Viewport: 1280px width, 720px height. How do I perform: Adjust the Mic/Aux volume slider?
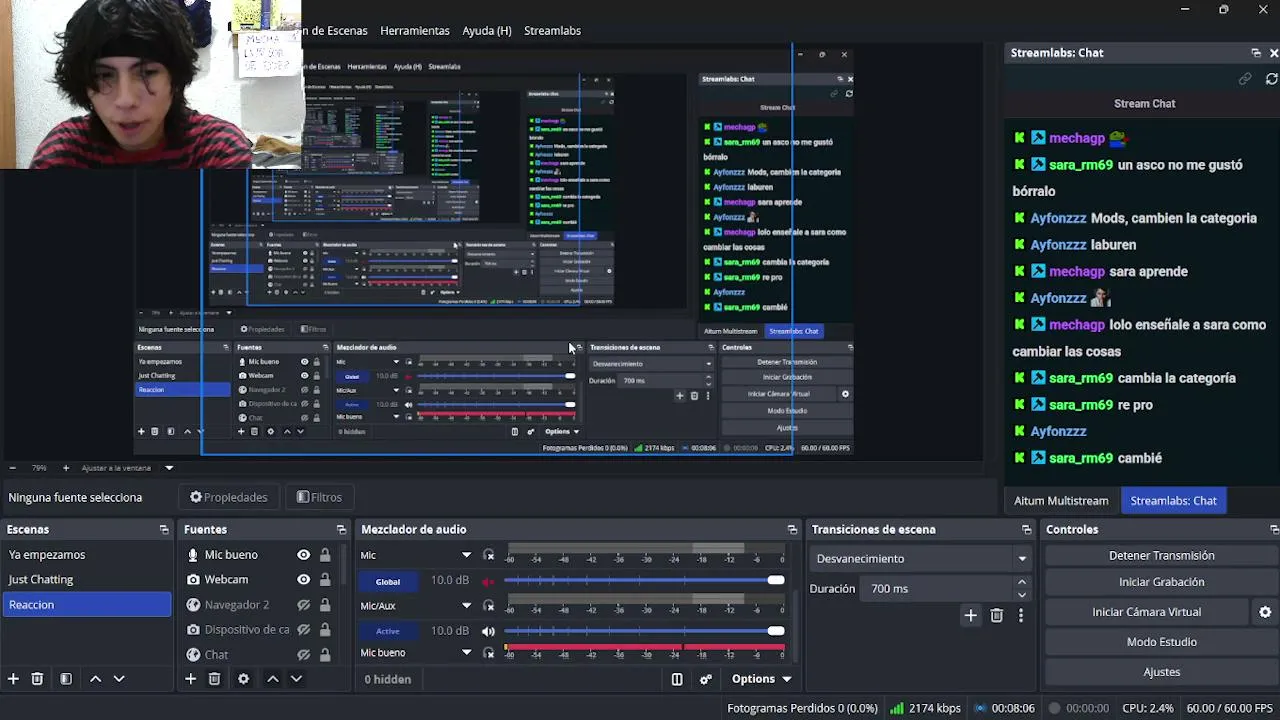(x=644, y=630)
